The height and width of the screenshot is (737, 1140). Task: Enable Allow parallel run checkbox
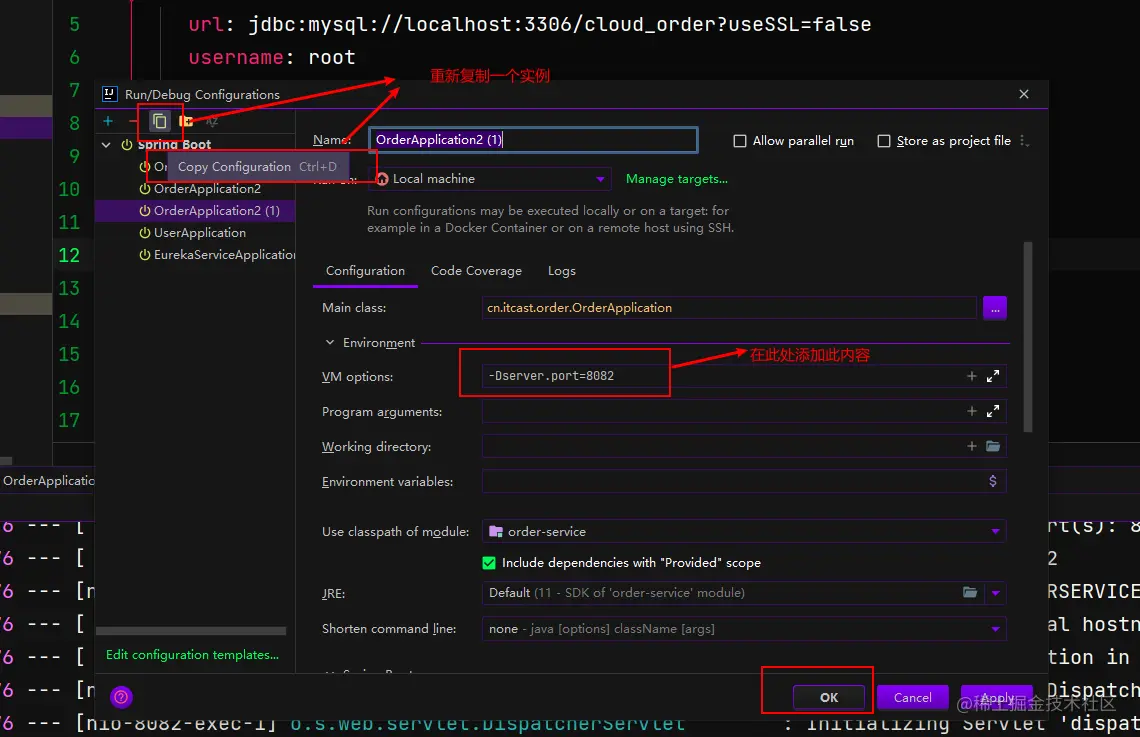pos(739,141)
